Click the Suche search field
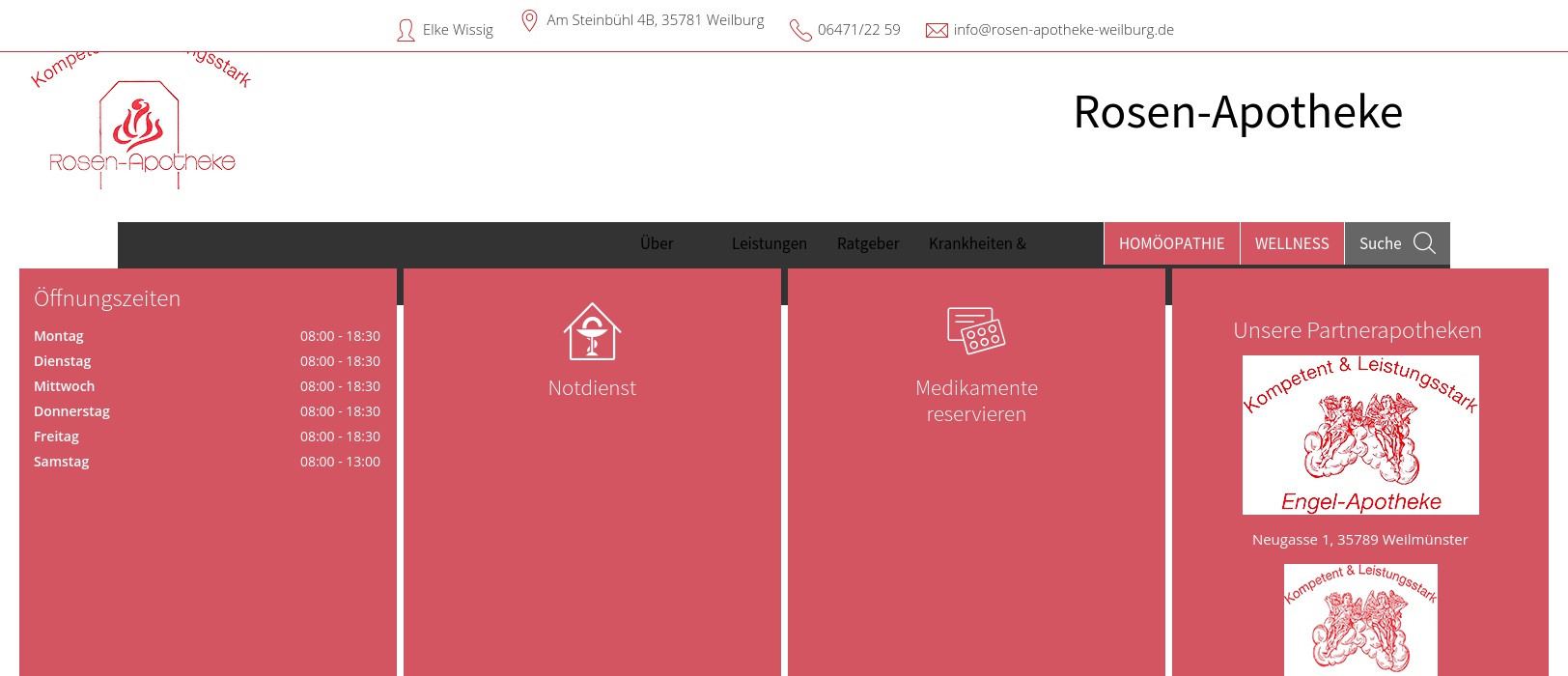The image size is (1568, 676). pyautogui.click(x=1397, y=243)
